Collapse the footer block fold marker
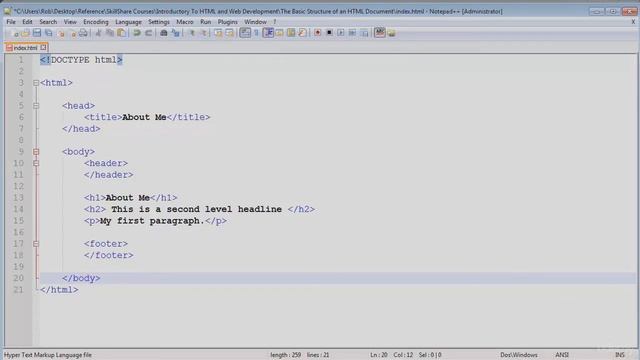 (x=36, y=244)
